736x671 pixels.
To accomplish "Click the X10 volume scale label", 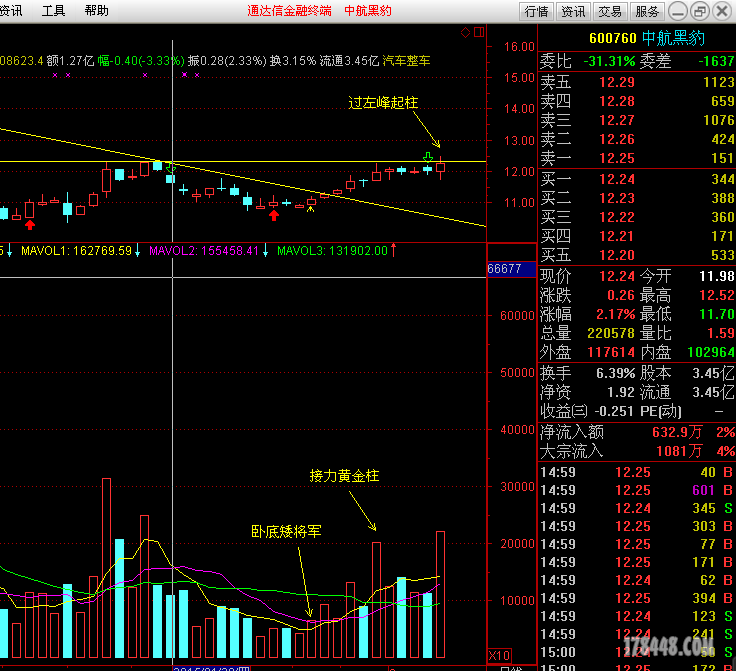I will 499,656.
